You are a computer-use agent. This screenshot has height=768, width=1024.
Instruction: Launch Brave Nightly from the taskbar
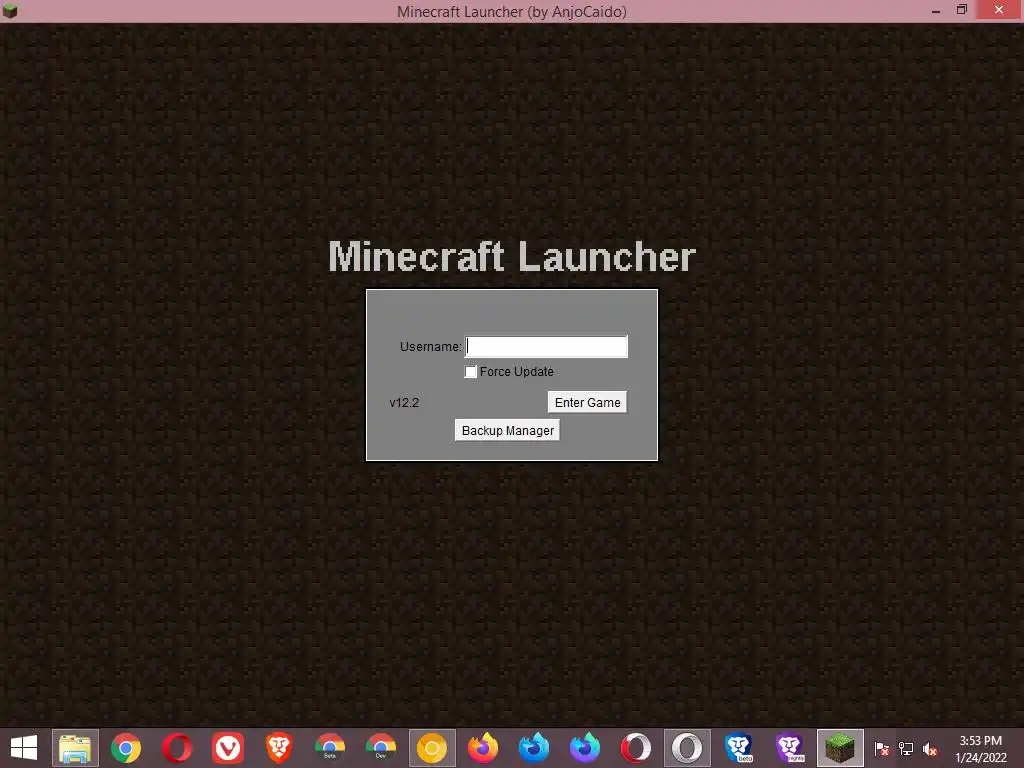click(x=789, y=748)
